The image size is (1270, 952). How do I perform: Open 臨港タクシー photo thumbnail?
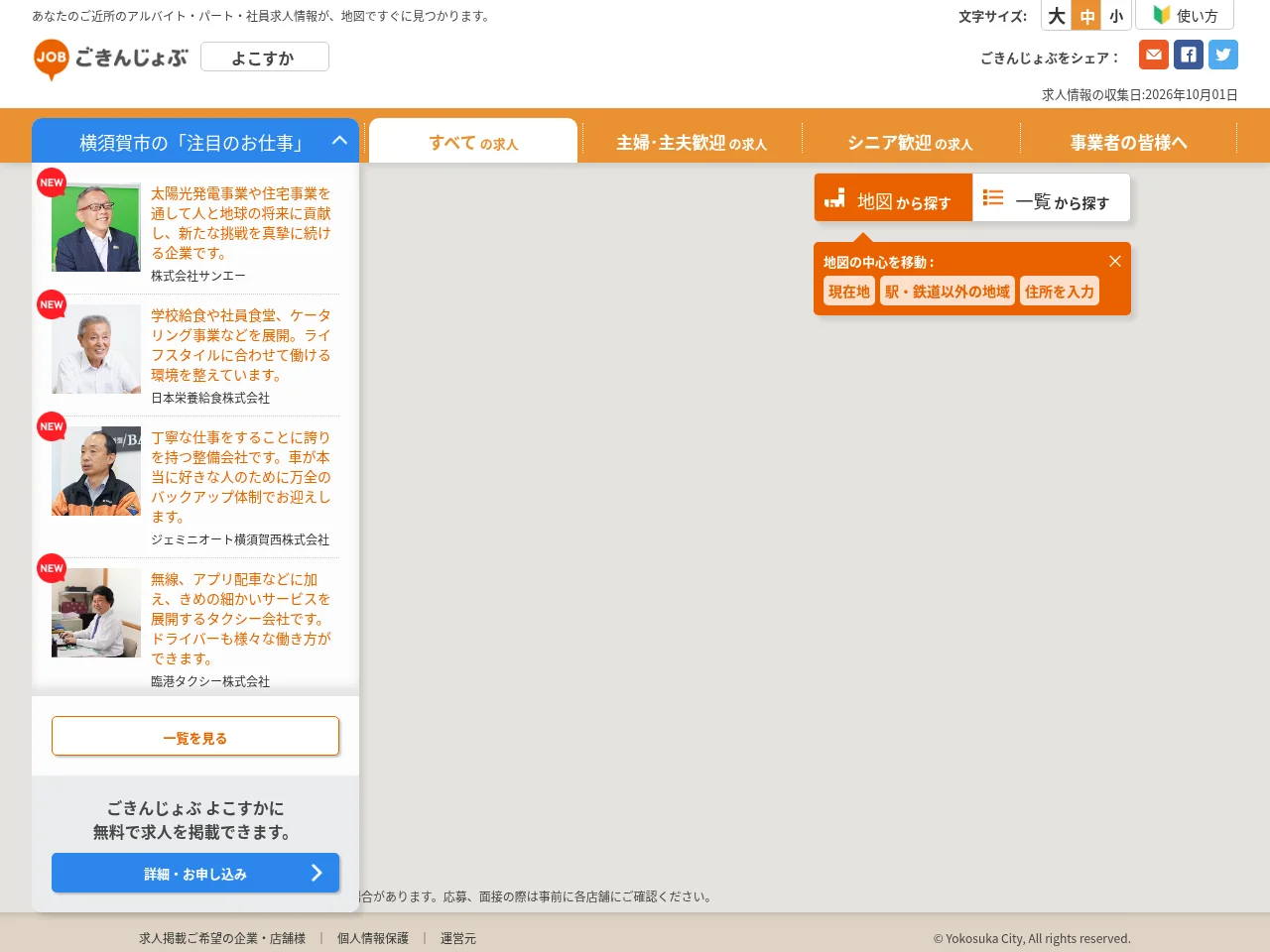tap(96, 613)
